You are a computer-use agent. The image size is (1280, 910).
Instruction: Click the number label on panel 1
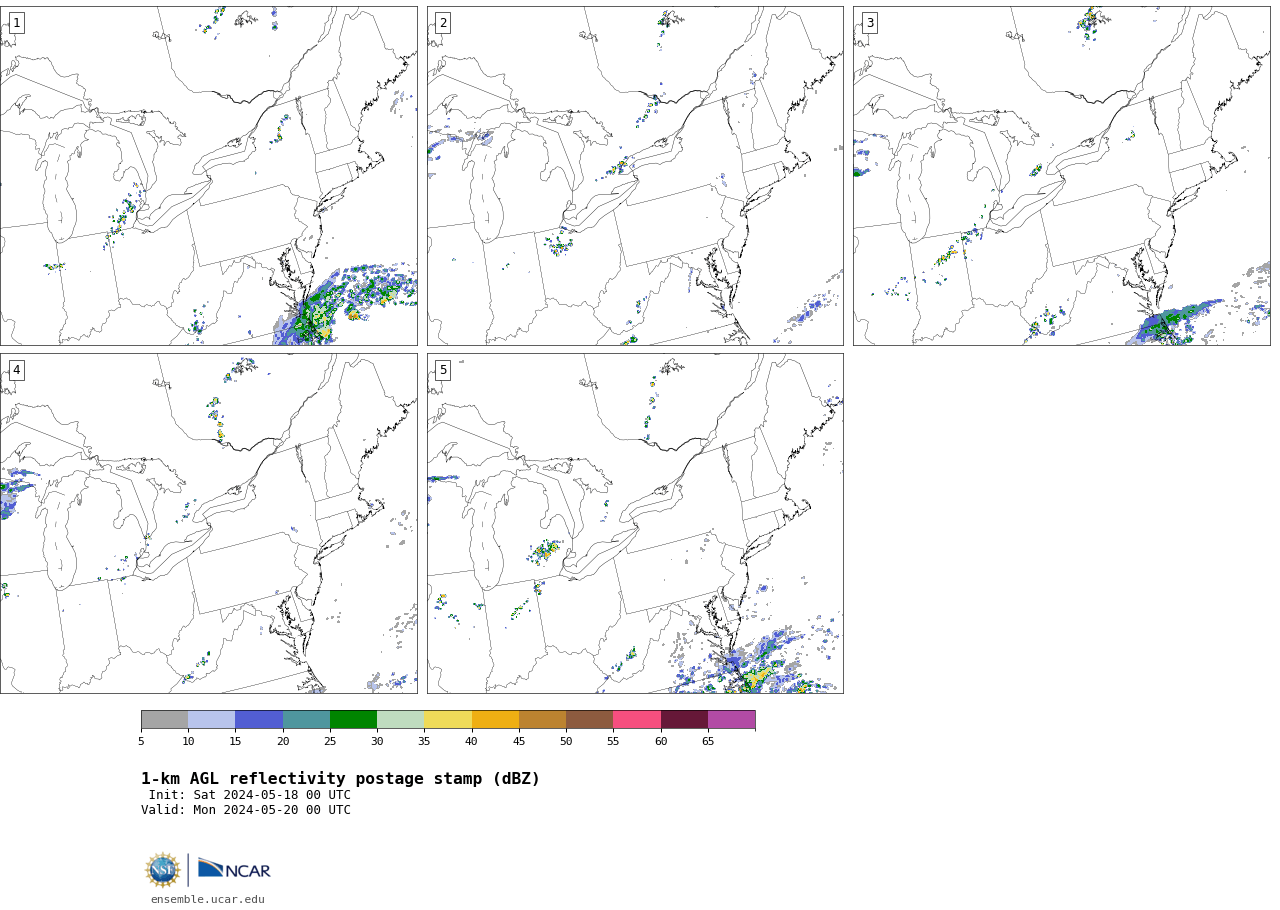[x=16, y=23]
